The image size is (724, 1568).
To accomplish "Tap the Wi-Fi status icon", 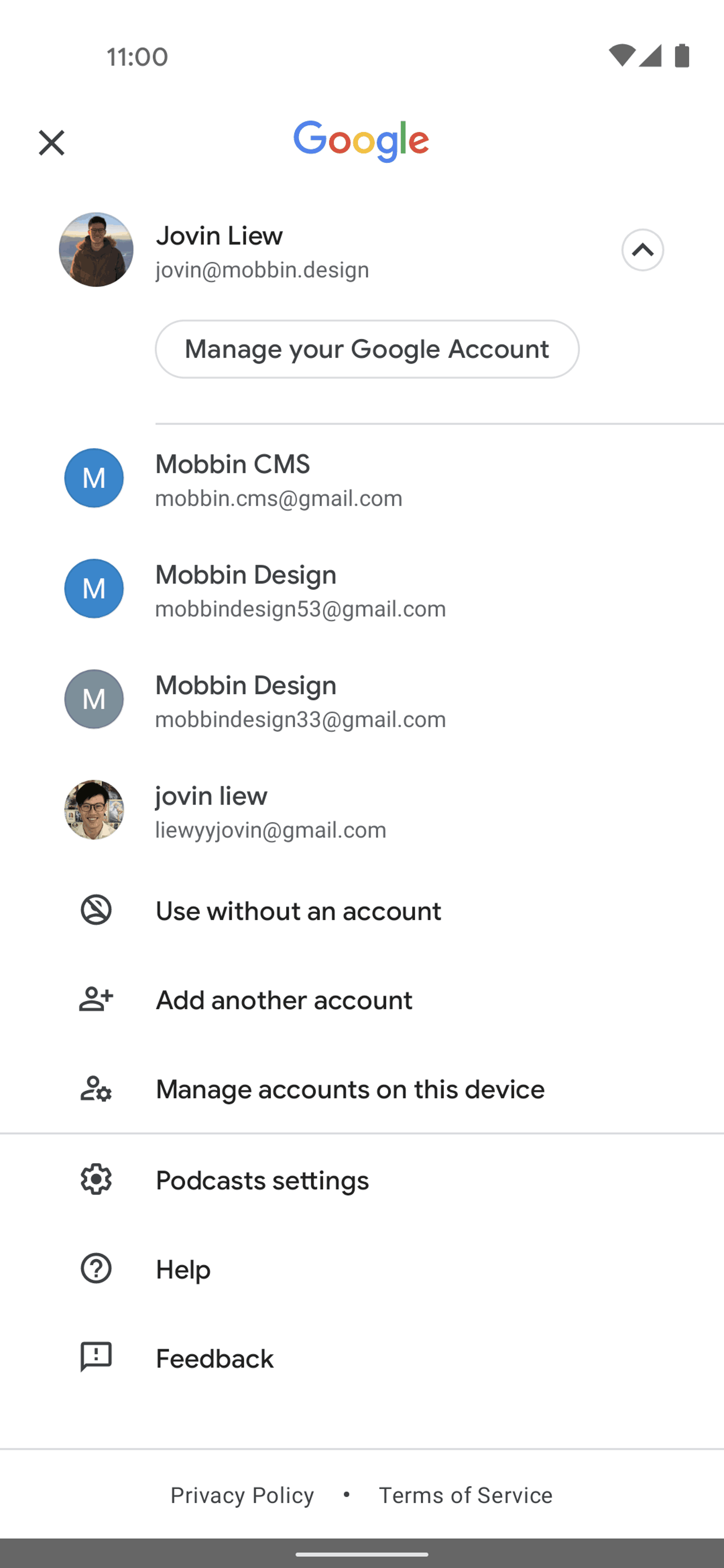I will point(622,55).
